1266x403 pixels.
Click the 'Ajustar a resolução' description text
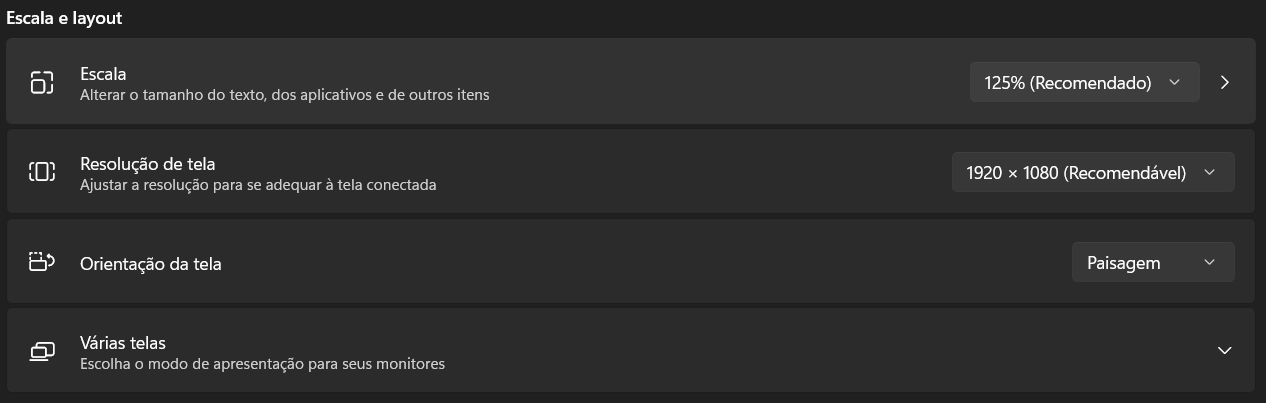tap(258, 185)
